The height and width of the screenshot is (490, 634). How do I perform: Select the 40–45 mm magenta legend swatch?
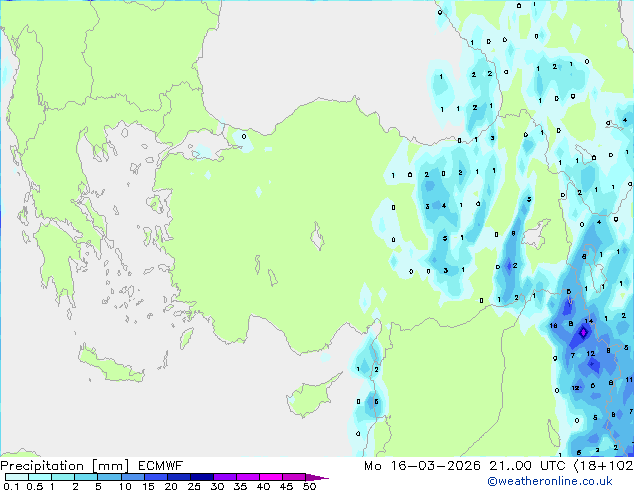tap(271, 477)
